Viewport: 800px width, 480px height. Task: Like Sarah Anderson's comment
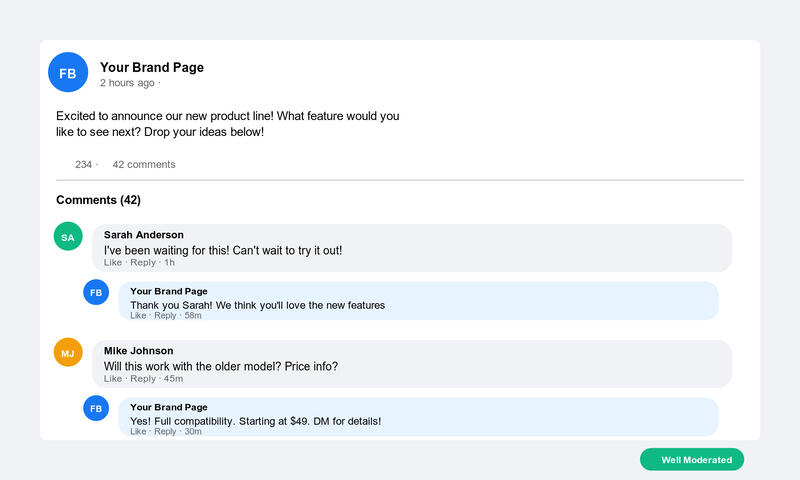(x=112, y=263)
